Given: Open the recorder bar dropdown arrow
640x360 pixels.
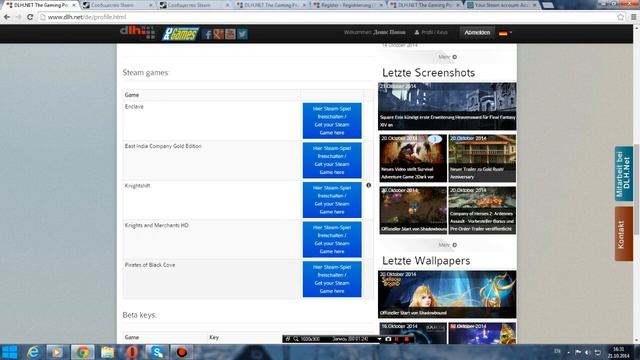Looking at the screenshot, I should coord(379,339).
